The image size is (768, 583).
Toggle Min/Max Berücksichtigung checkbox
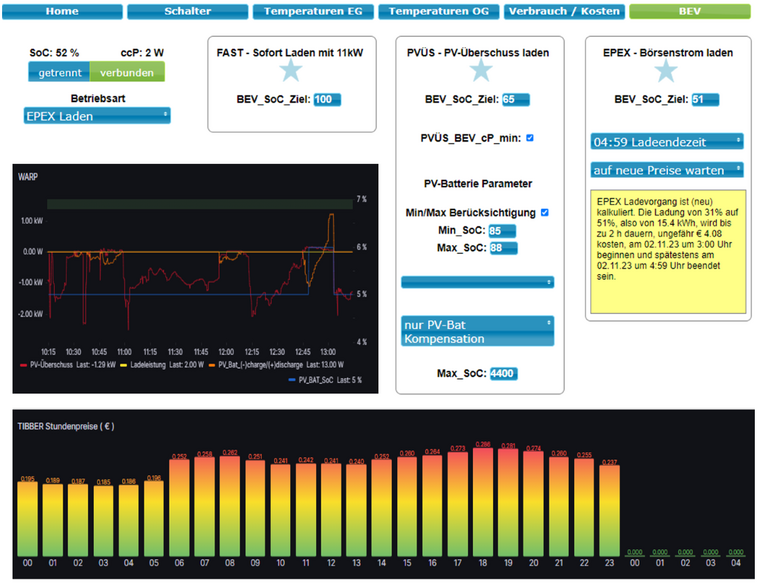(545, 212)
